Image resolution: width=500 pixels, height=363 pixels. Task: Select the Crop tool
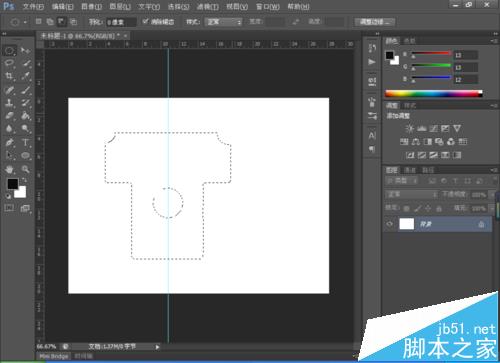[9, 76]
